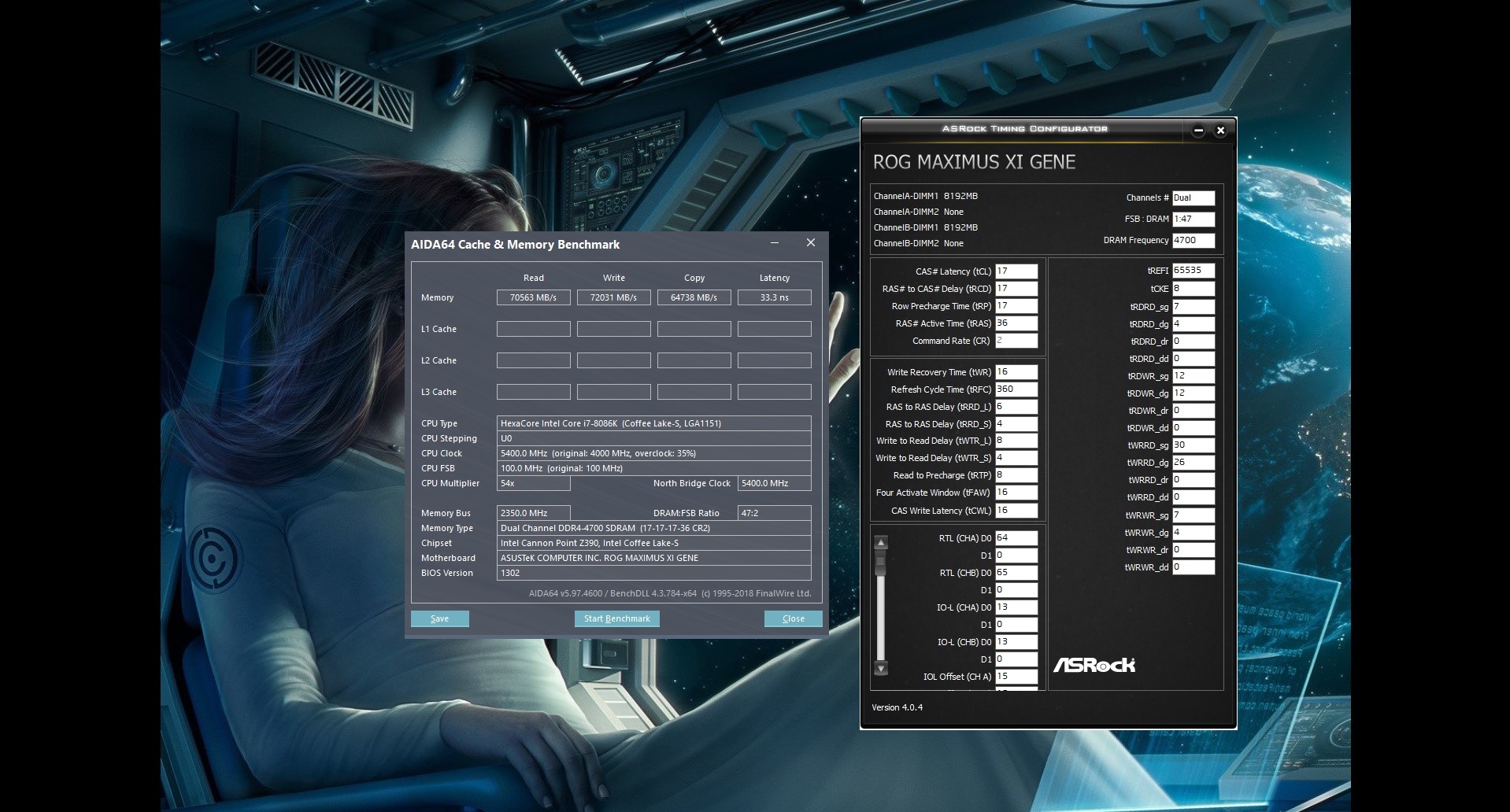Click the CPU Clock 5400.0 MHz field

(653, 453)
